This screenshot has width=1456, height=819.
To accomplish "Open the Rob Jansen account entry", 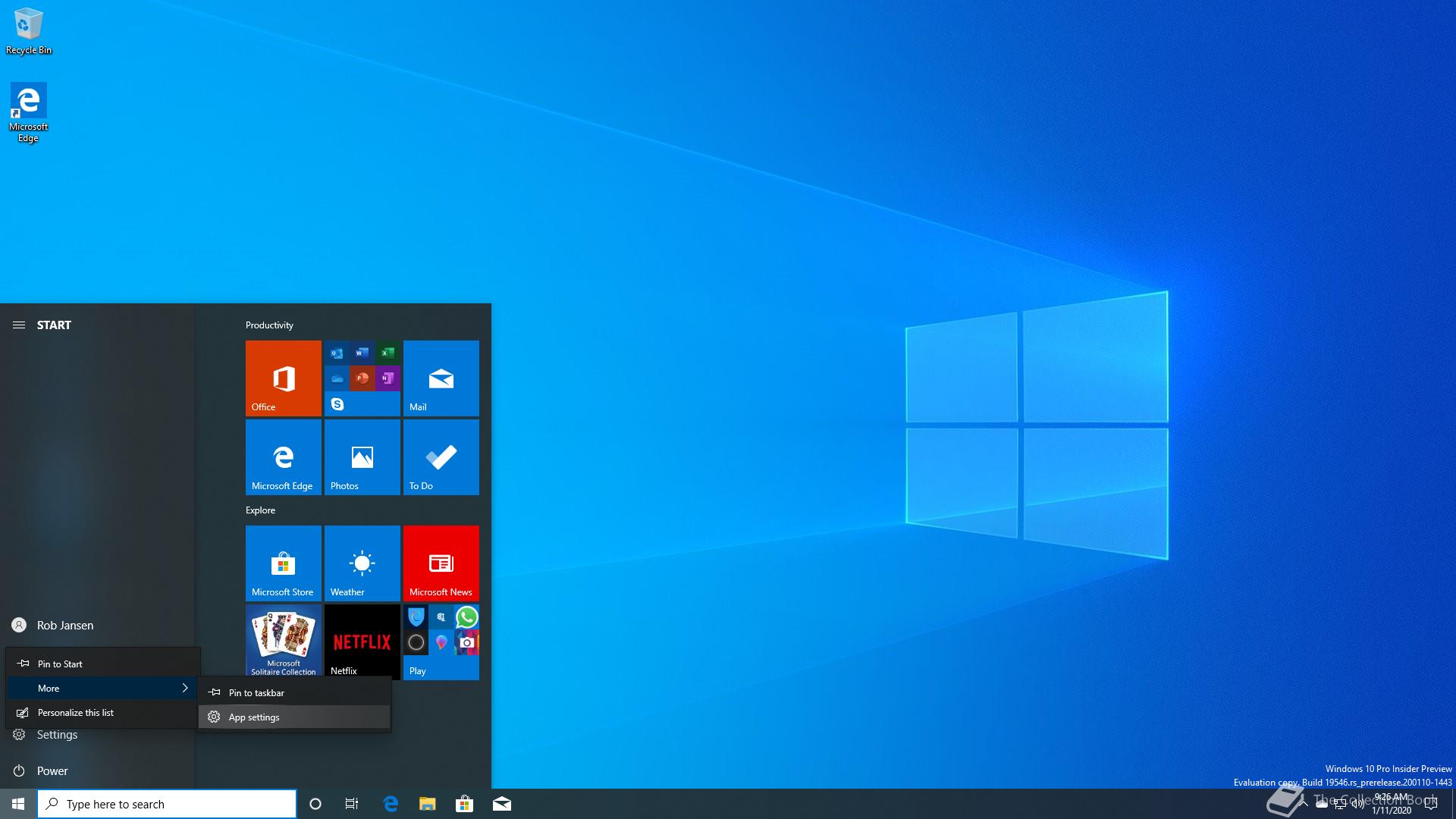I will pyautogui.click(x=97, y=625).
